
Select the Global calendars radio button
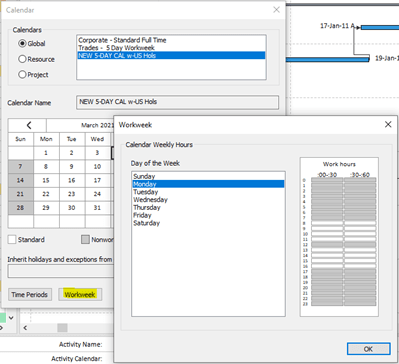(x=22, y=44)
